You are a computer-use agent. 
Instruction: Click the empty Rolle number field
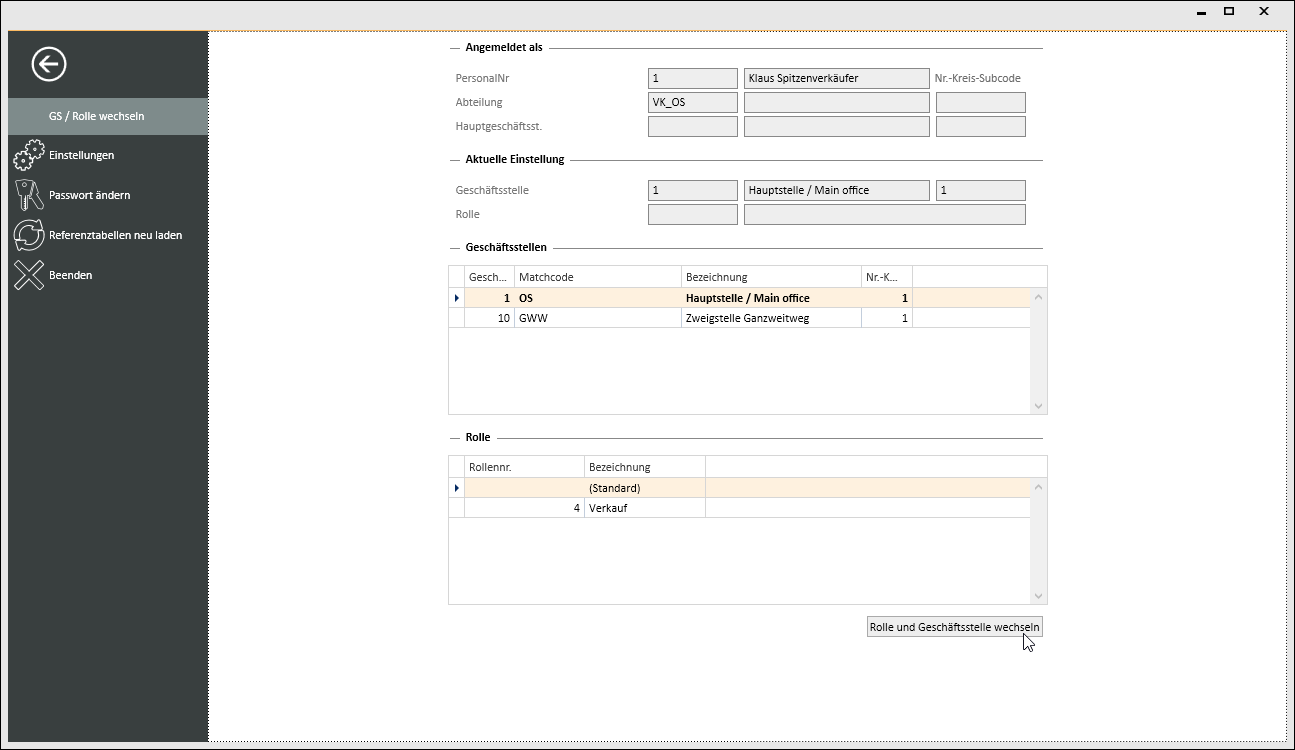tap(693, 214)
